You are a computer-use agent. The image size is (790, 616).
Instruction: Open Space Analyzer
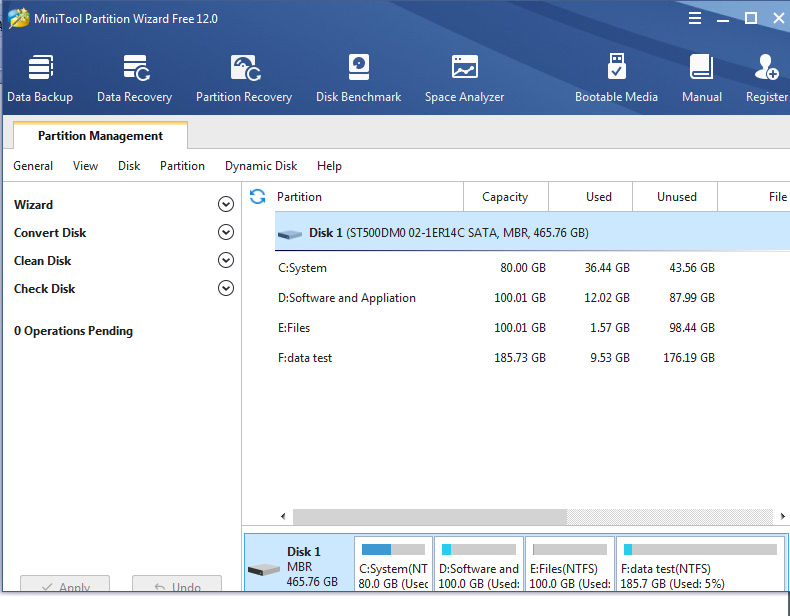coord(464,78)
